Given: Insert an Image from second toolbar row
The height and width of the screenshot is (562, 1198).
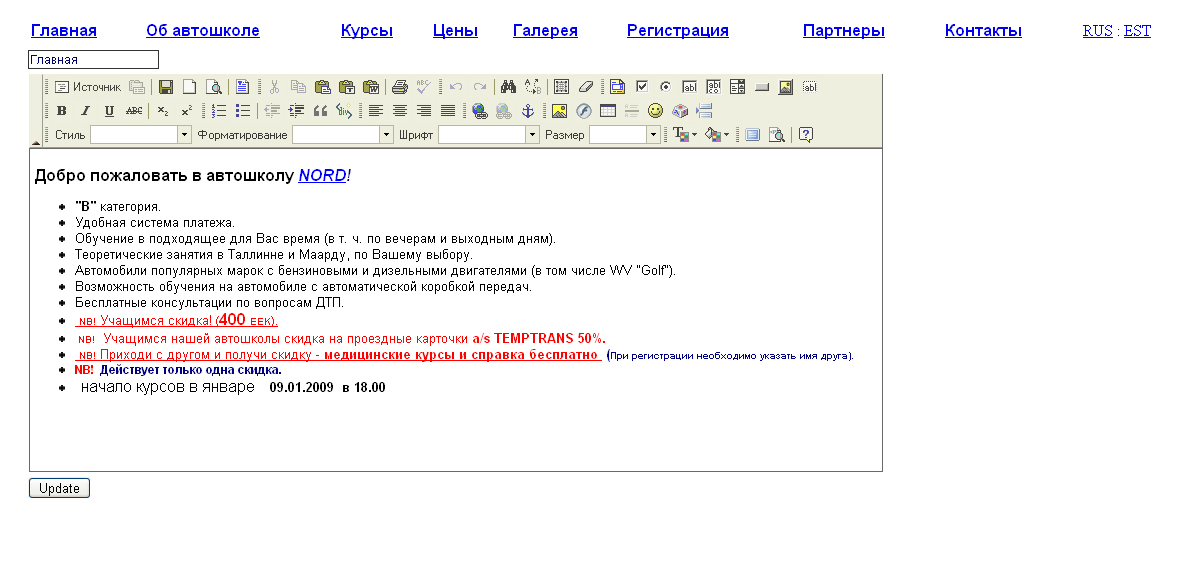Looking at the screenshot, I should click(x=559, y=111).
